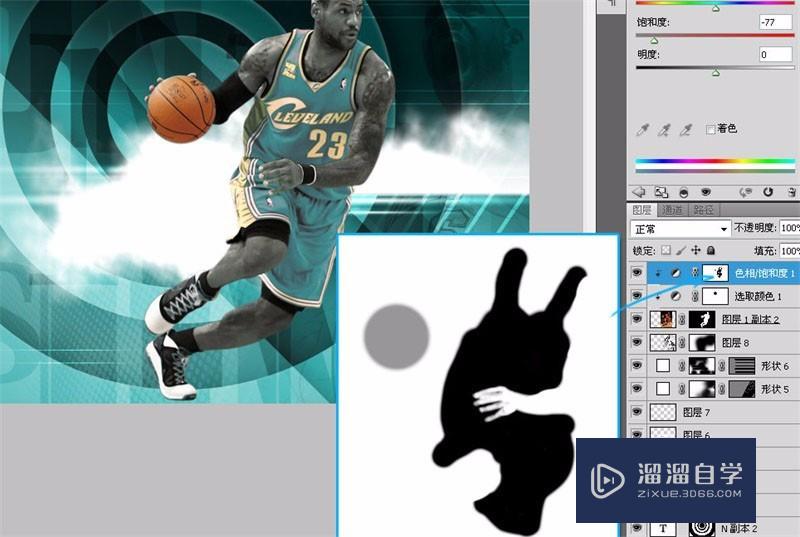
Task: Hide the 图层 8 layer
Action: point(637,342)
